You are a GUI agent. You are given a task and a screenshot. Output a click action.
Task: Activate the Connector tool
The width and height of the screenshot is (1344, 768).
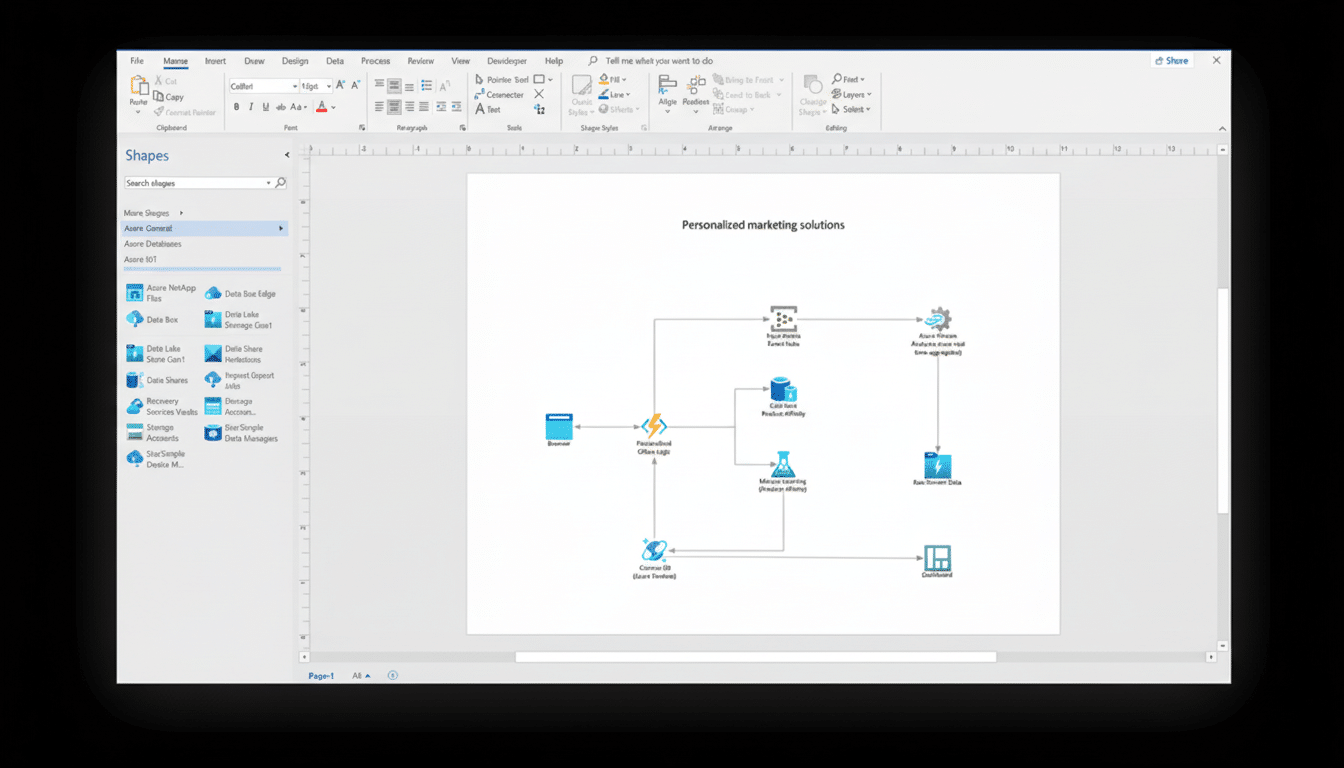502,95
